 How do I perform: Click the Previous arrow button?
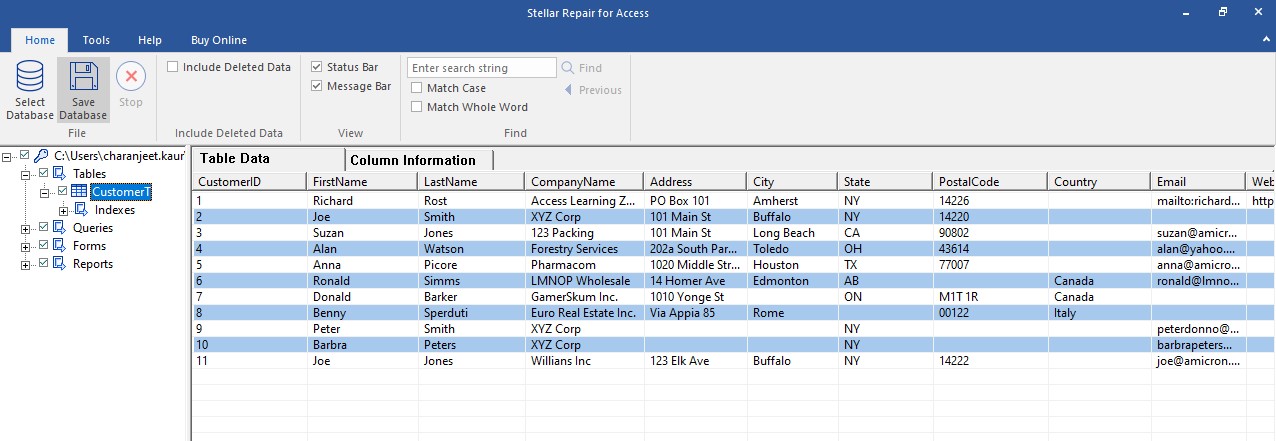[593, 90]
